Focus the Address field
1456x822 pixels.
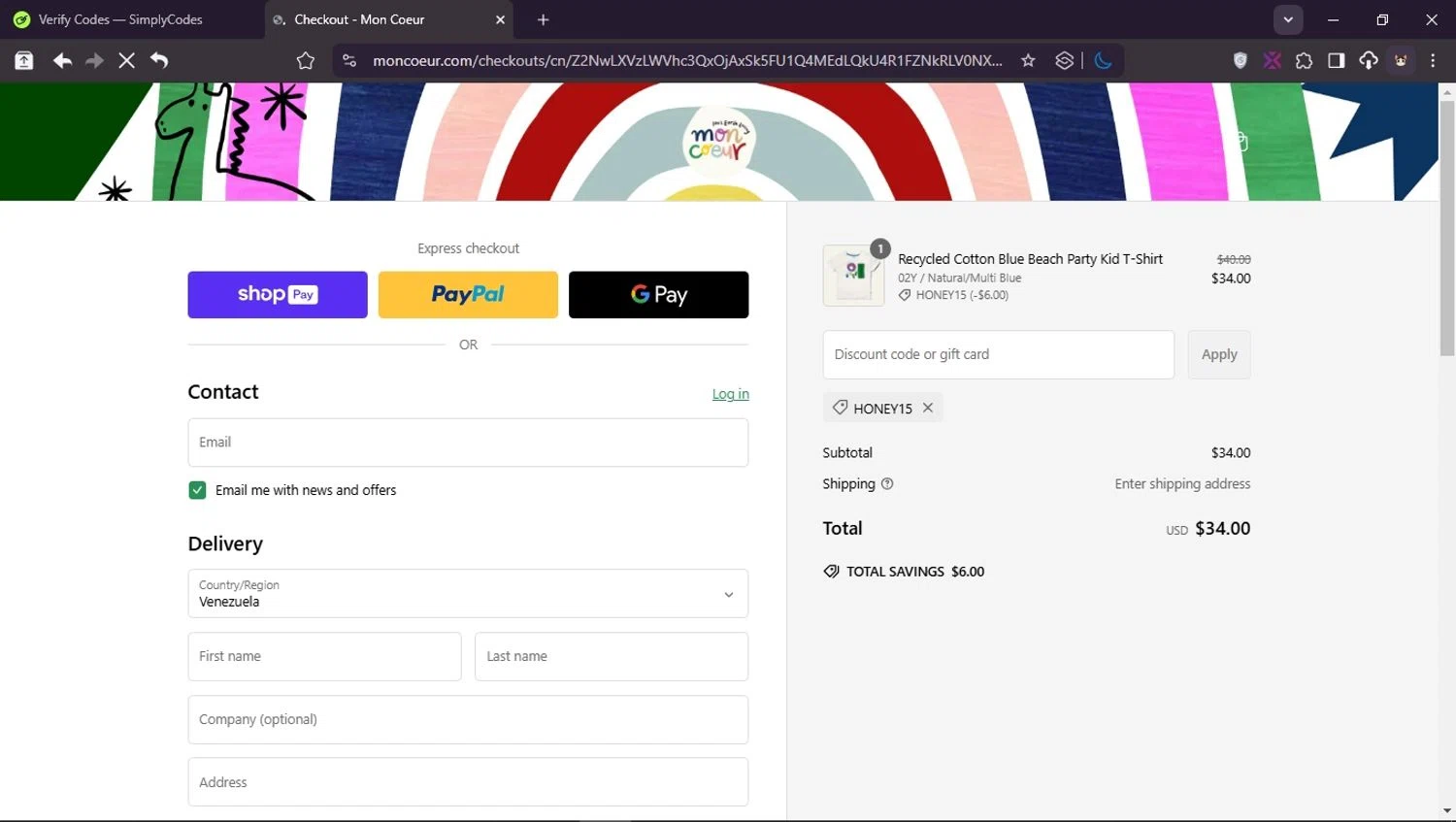[x=468, y=782]
